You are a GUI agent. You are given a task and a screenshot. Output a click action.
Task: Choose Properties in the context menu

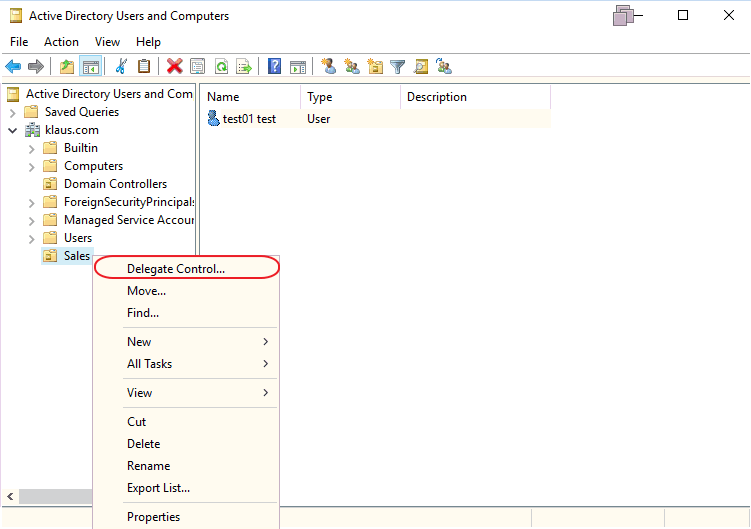154,517
